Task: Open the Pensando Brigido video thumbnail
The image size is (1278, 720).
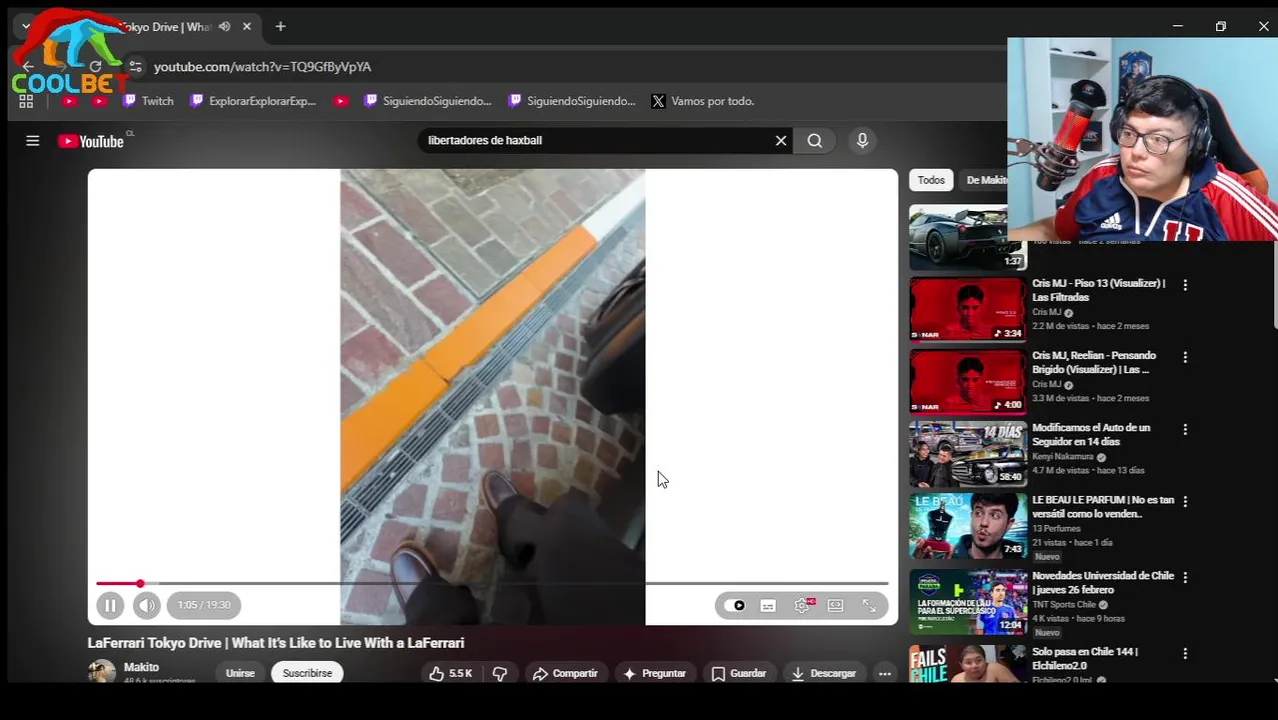Action: pyautogui.click(x=967, y=382)
